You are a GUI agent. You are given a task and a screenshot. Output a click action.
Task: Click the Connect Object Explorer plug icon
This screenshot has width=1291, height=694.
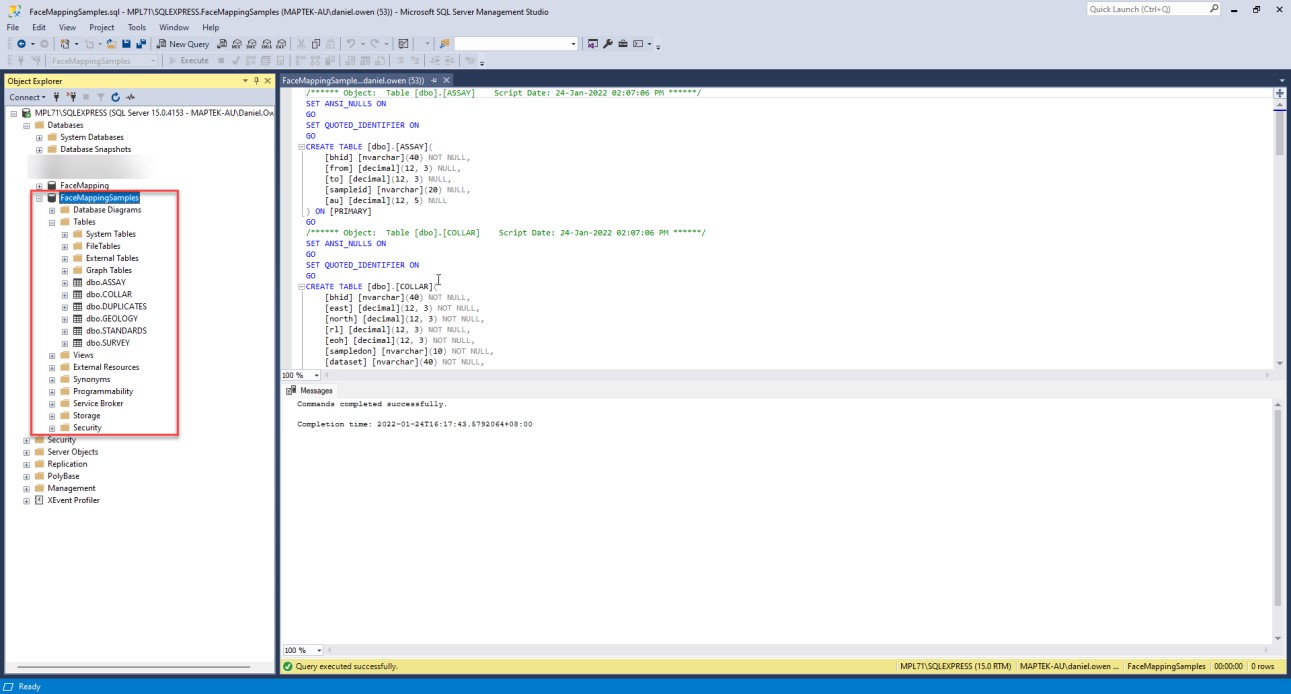pos(56,97)
